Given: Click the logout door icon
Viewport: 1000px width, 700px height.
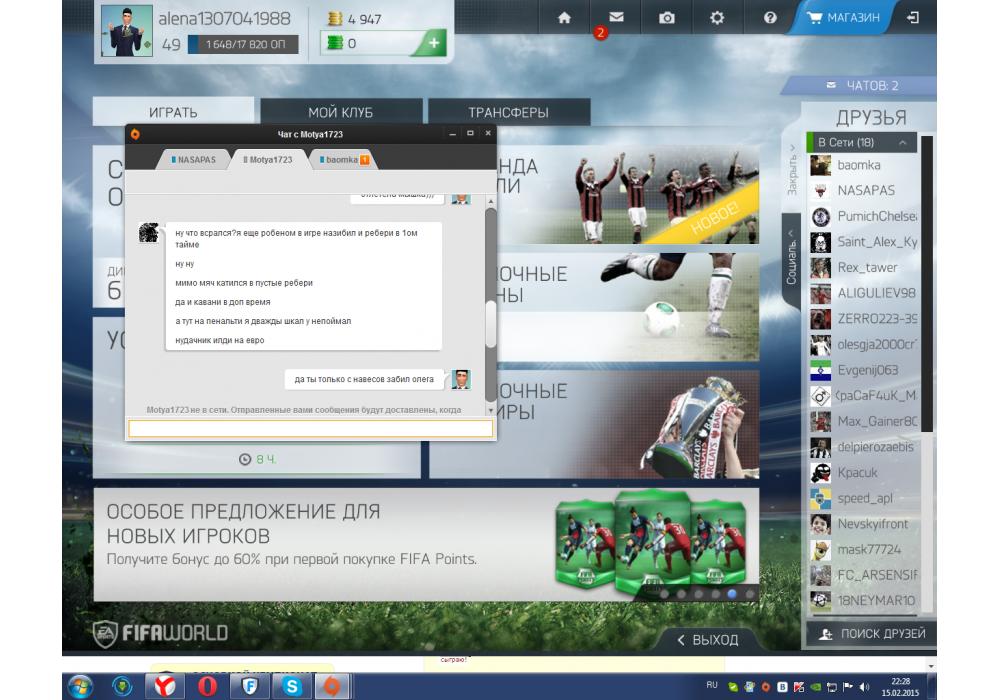Looking at the screenshot, I should click(913, 18).
